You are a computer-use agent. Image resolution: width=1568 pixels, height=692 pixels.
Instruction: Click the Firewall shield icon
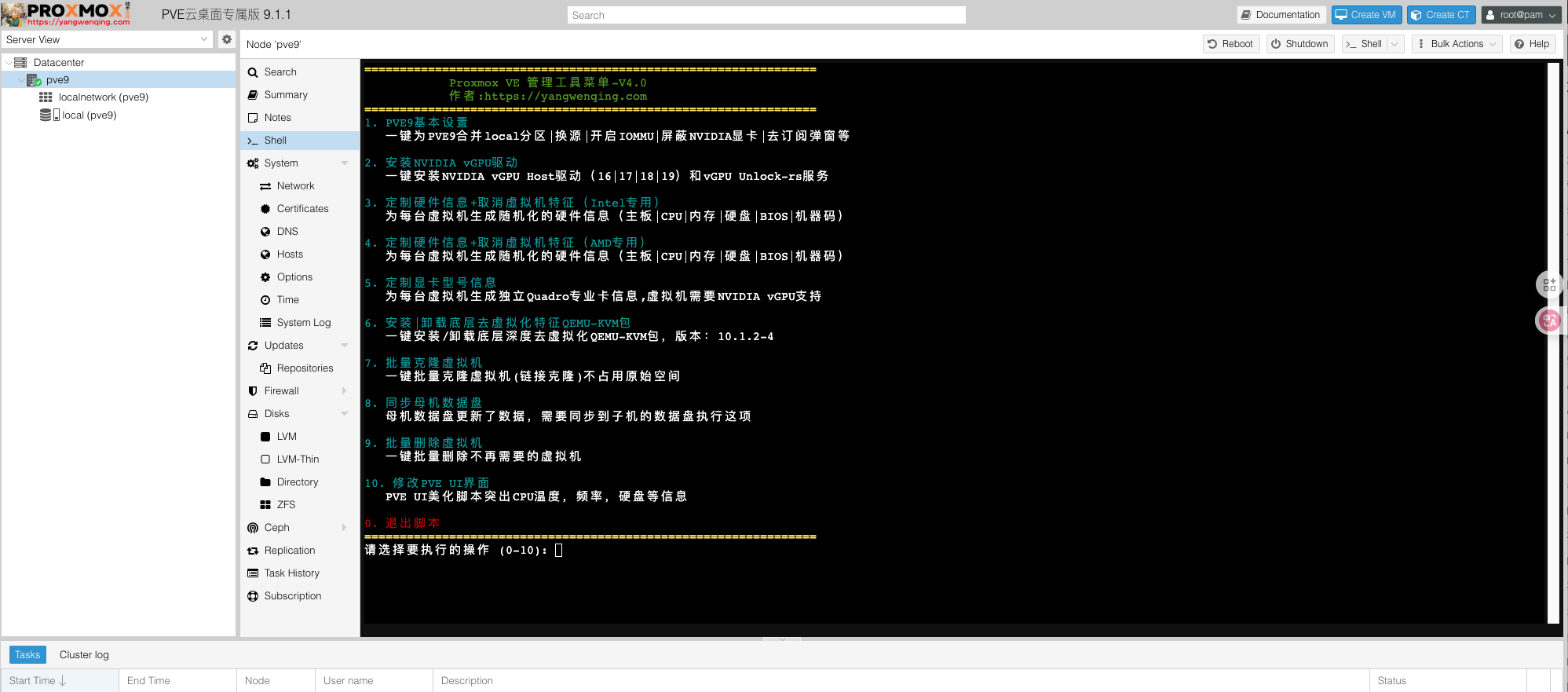pos(253,391)
